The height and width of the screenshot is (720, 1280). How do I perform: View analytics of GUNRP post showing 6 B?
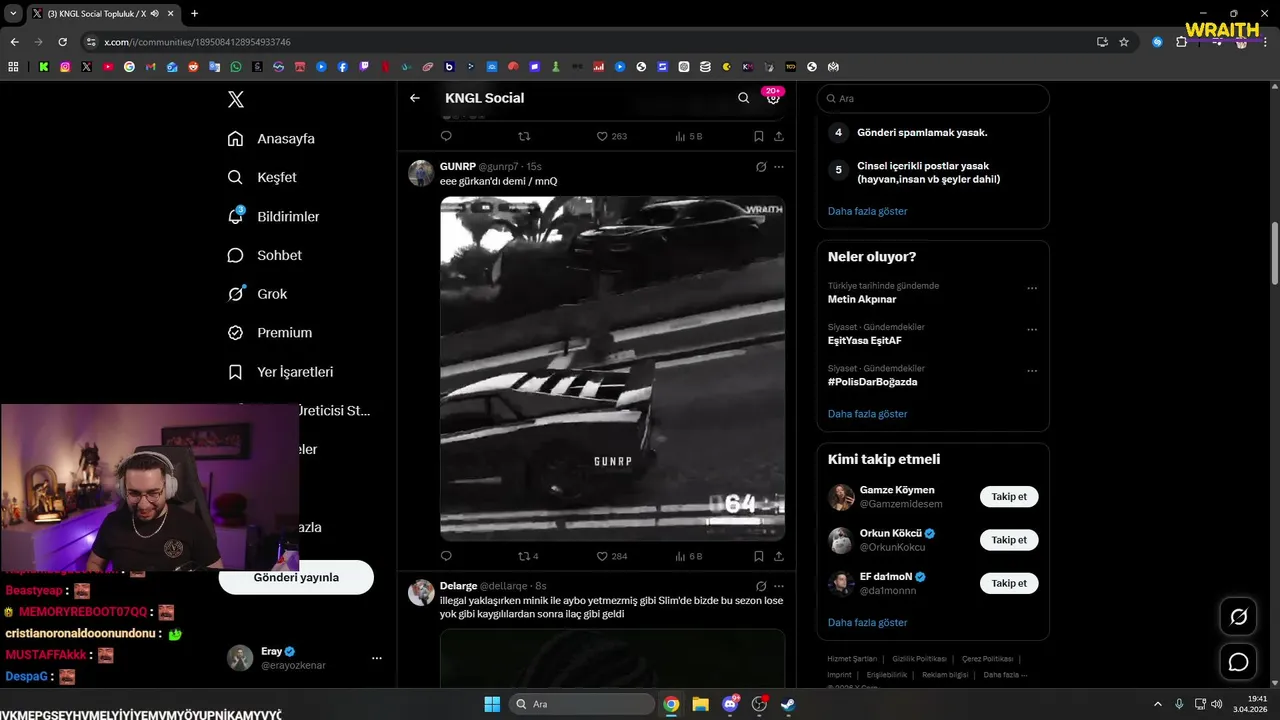coord(688,556)
